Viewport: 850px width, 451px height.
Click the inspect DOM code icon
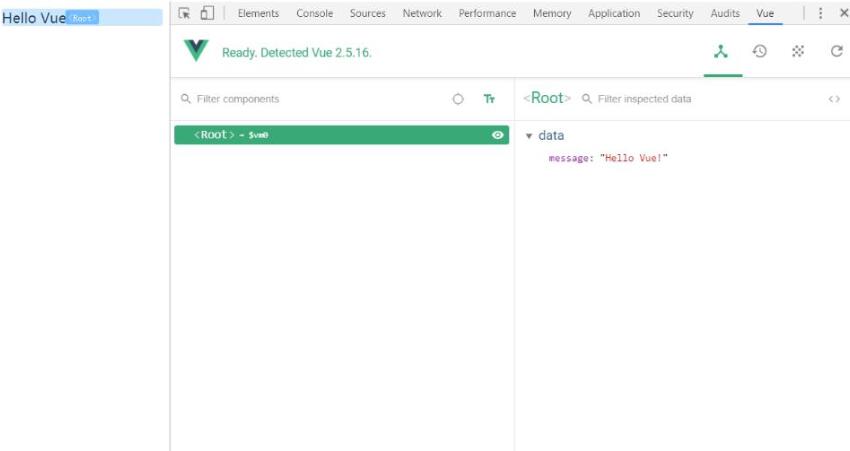click(834, 99)
